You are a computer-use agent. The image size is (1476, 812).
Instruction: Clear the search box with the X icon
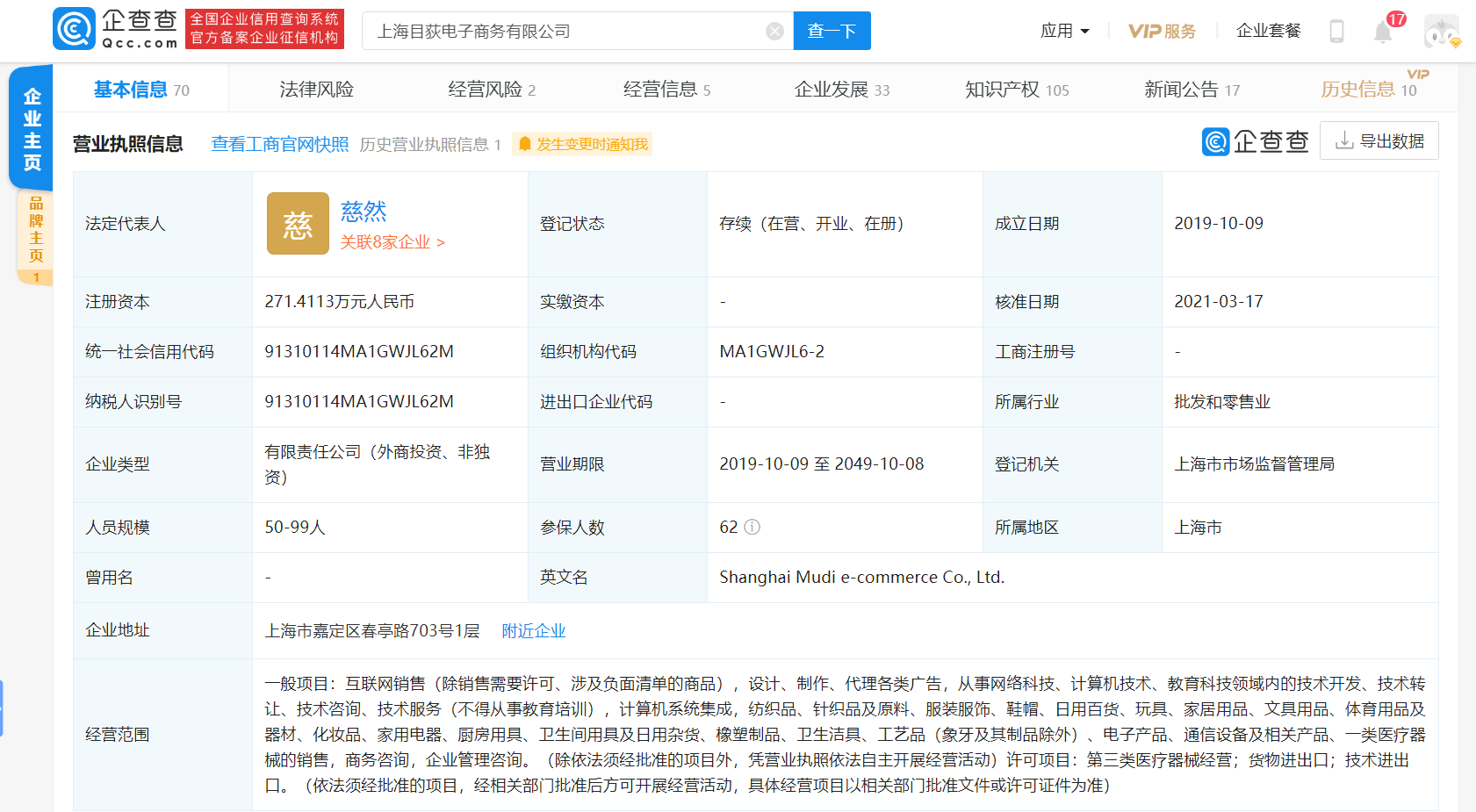(x=774, y=32)
